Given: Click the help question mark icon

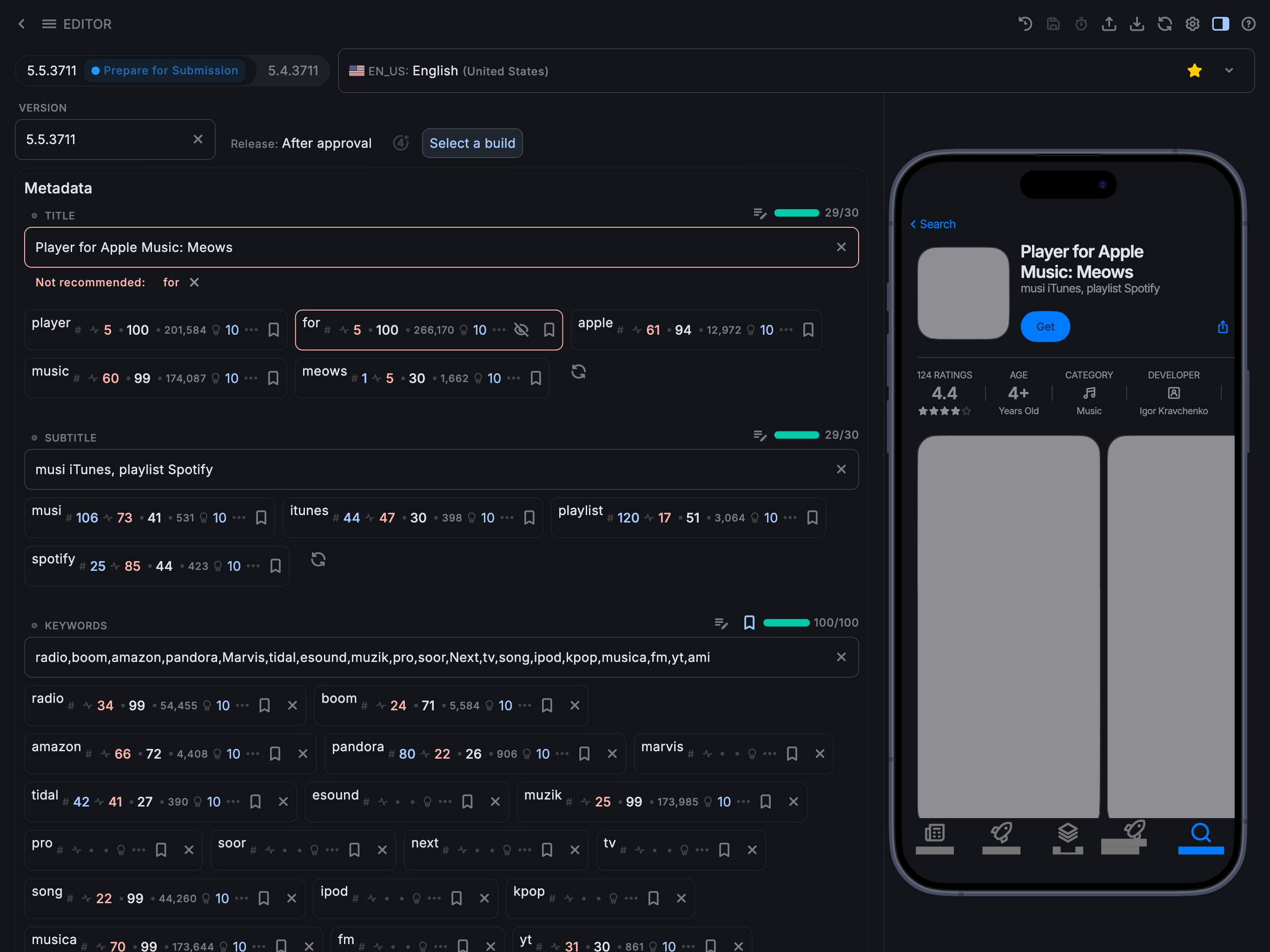Looking at the screenshot, I should point(1248,24).
